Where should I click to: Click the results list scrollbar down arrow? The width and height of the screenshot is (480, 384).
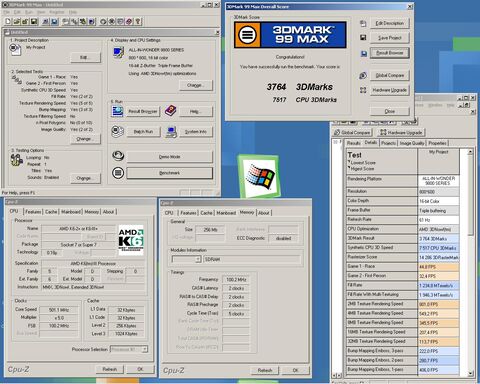[x=470, y=374]
